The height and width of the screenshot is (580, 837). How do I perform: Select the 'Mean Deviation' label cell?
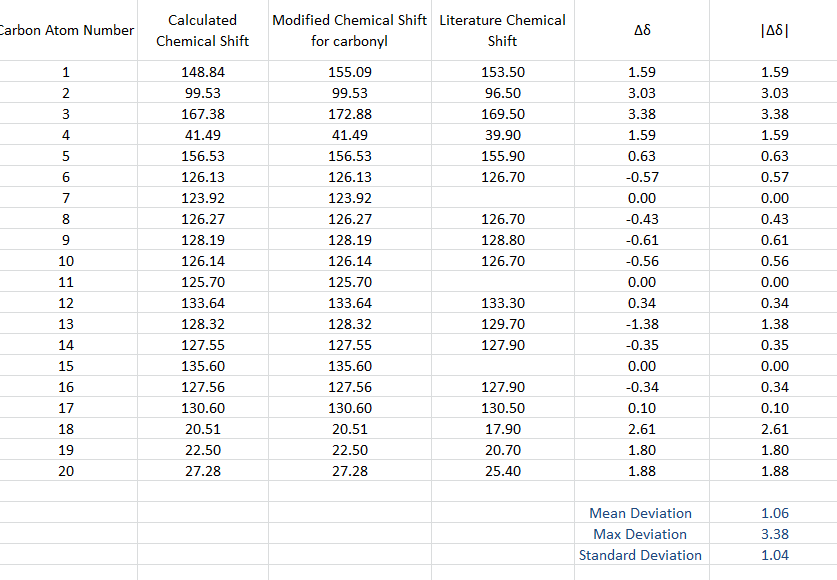(640, 513)
